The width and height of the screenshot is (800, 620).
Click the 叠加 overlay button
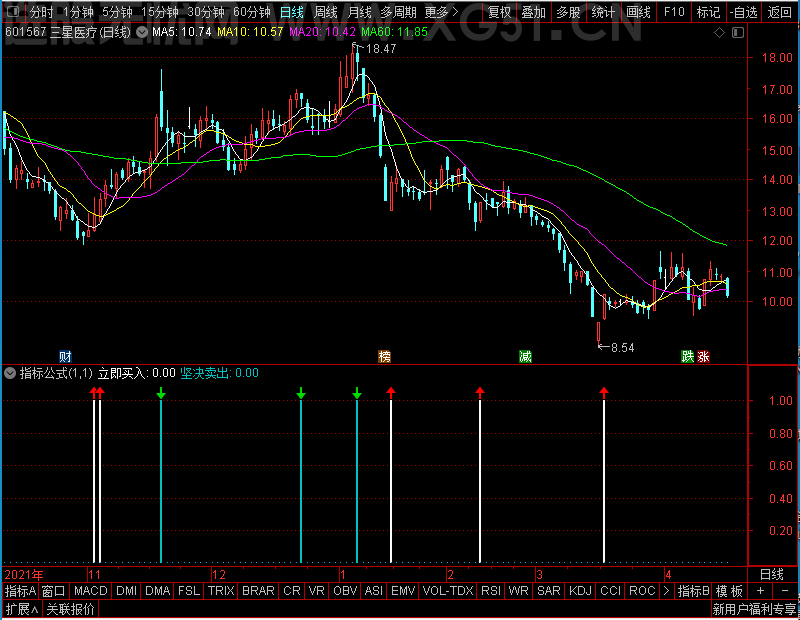coord(534,11)
